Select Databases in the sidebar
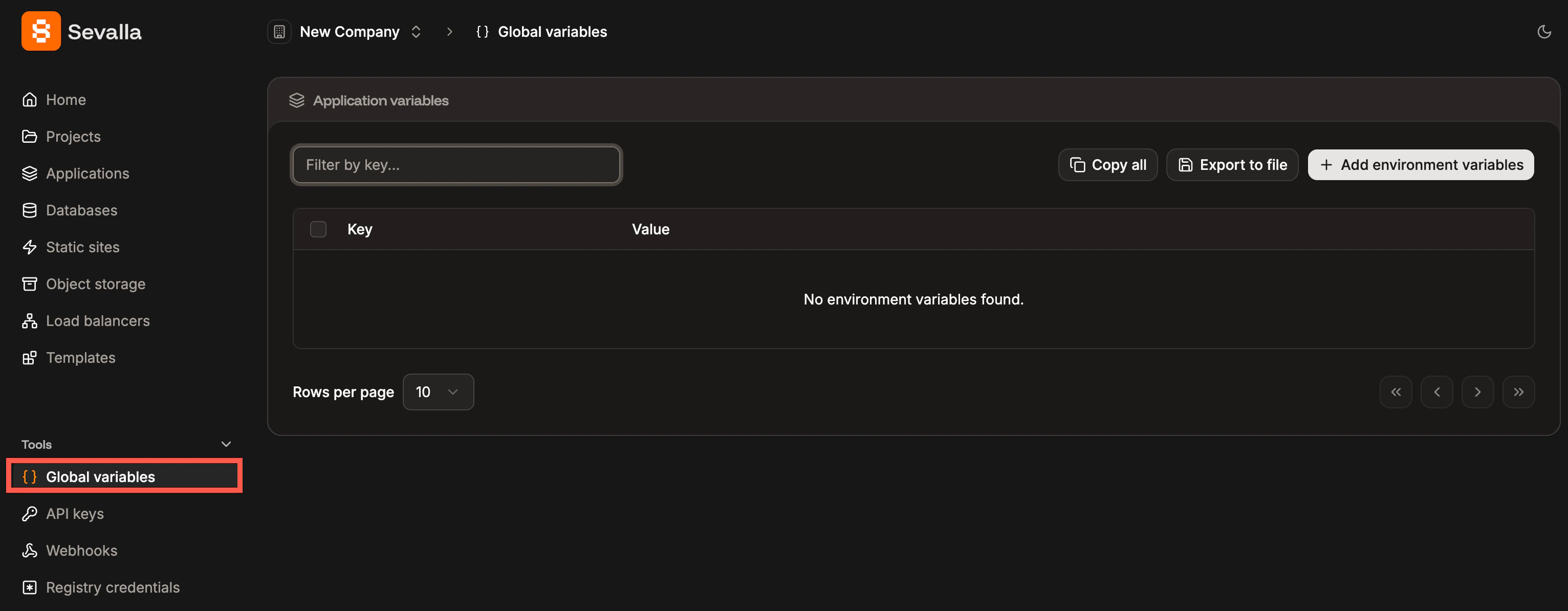This screenshot has width=1568, height=611. click(81, 210)
